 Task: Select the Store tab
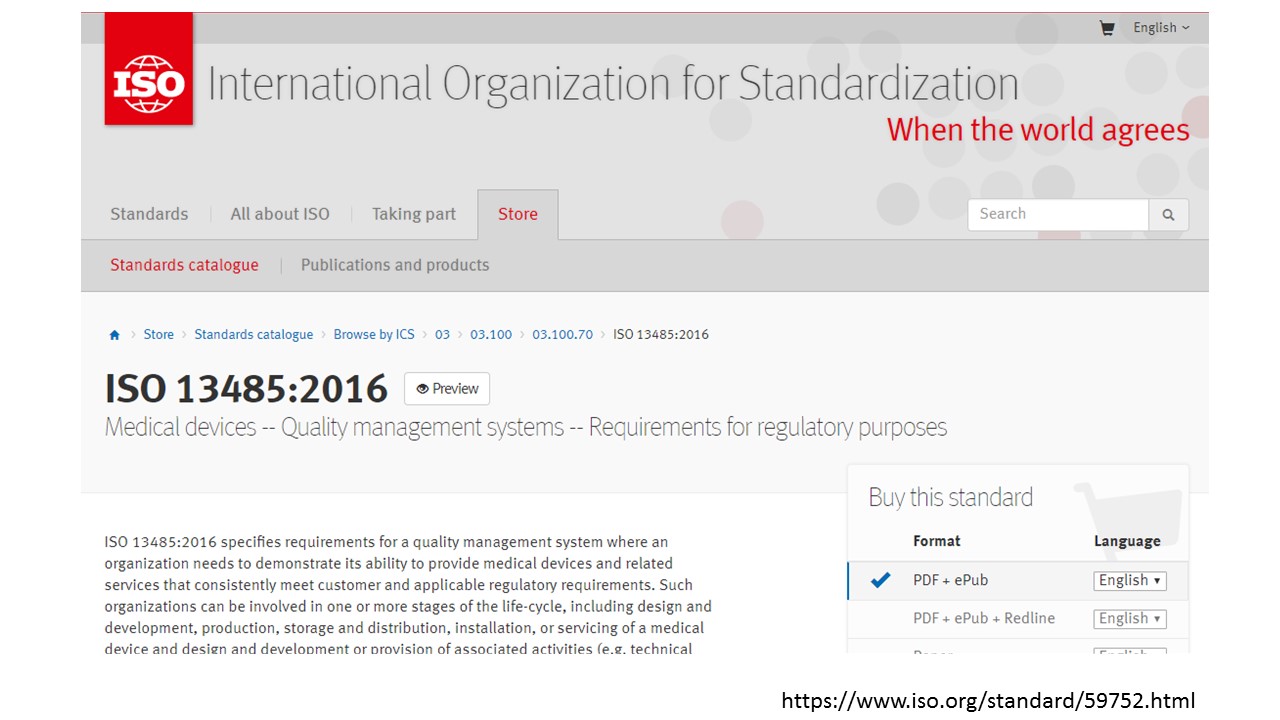518,214
